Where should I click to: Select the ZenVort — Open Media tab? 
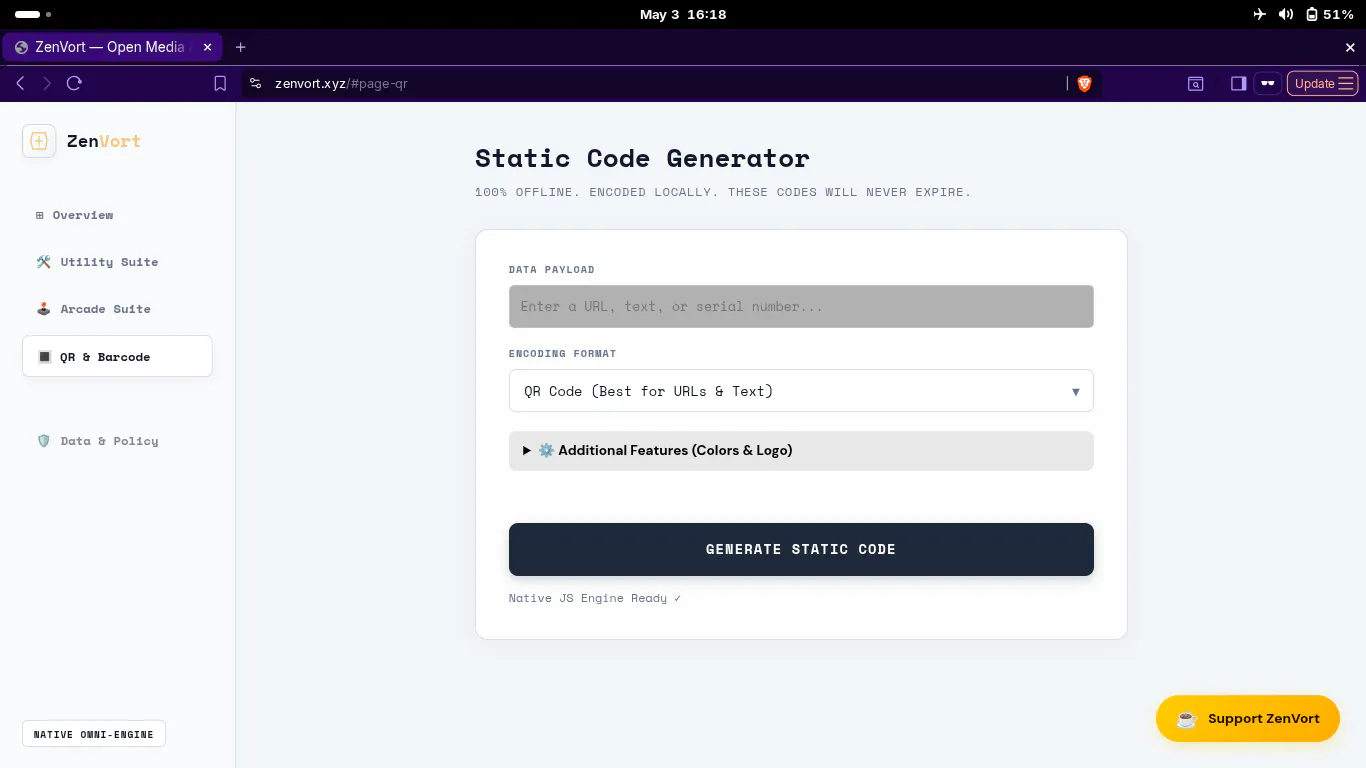pyautogui.click(x=110, y=47)
